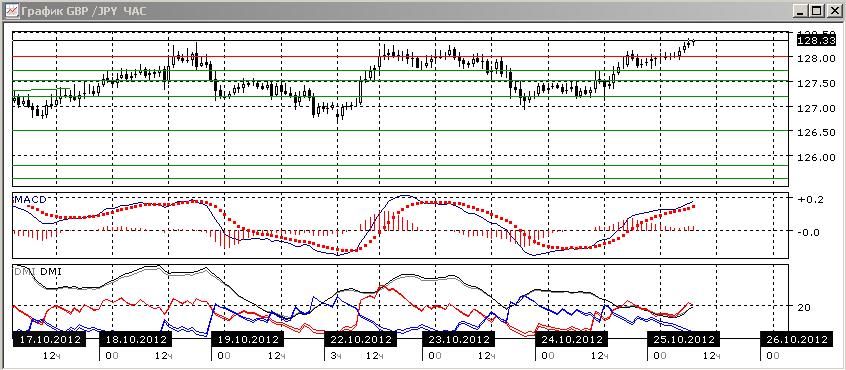Click the 3ч time label under 22.10.2012
Image resolution: width=846 pixels, height=370 pixels.
(335, 356)
